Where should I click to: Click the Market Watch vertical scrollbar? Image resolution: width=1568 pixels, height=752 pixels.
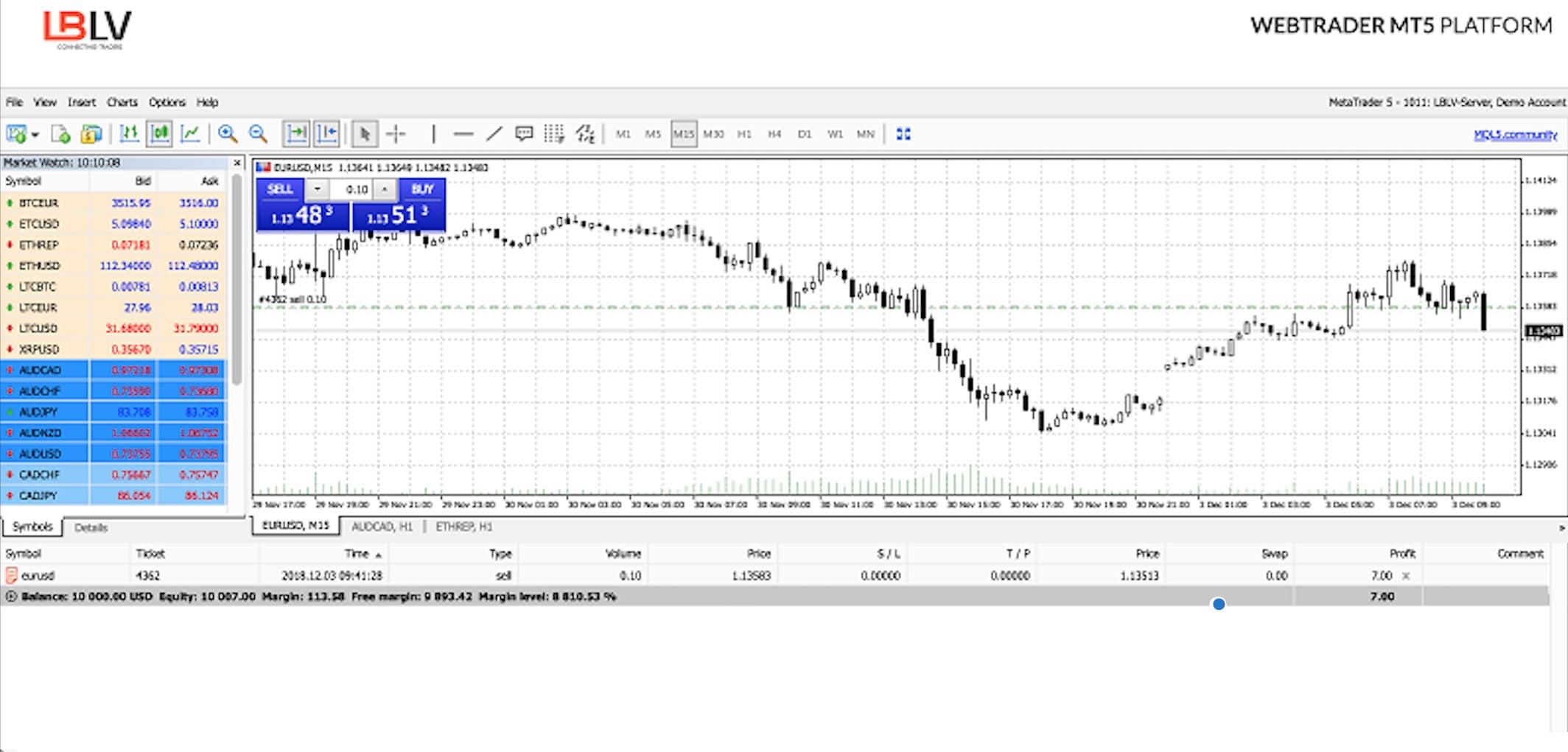click(237, 280)
